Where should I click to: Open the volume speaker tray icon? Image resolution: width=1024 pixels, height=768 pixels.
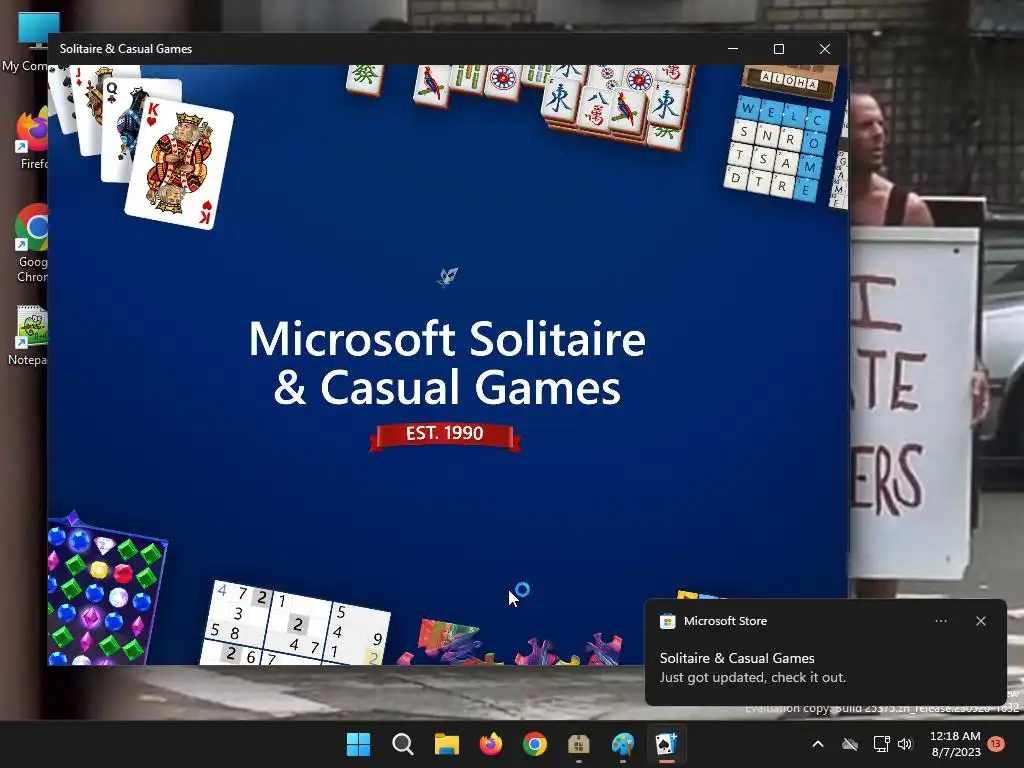pos(904,744)
